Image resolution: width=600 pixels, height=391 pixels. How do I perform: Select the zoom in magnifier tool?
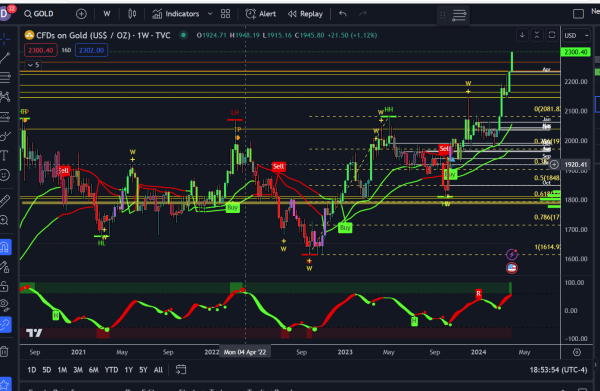pos(4,220)
